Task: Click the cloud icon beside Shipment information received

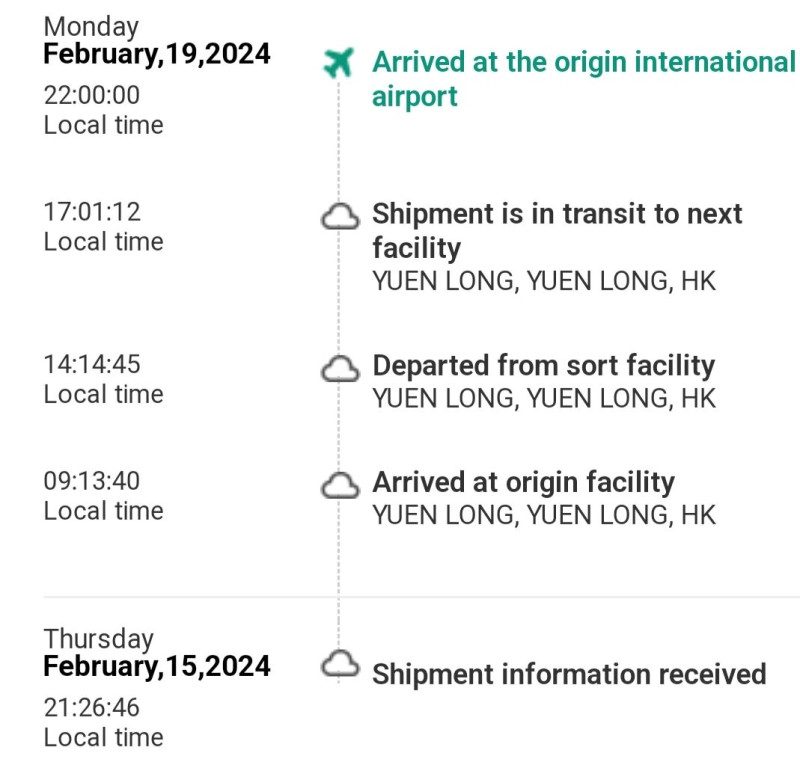Action: coord(340,663)
